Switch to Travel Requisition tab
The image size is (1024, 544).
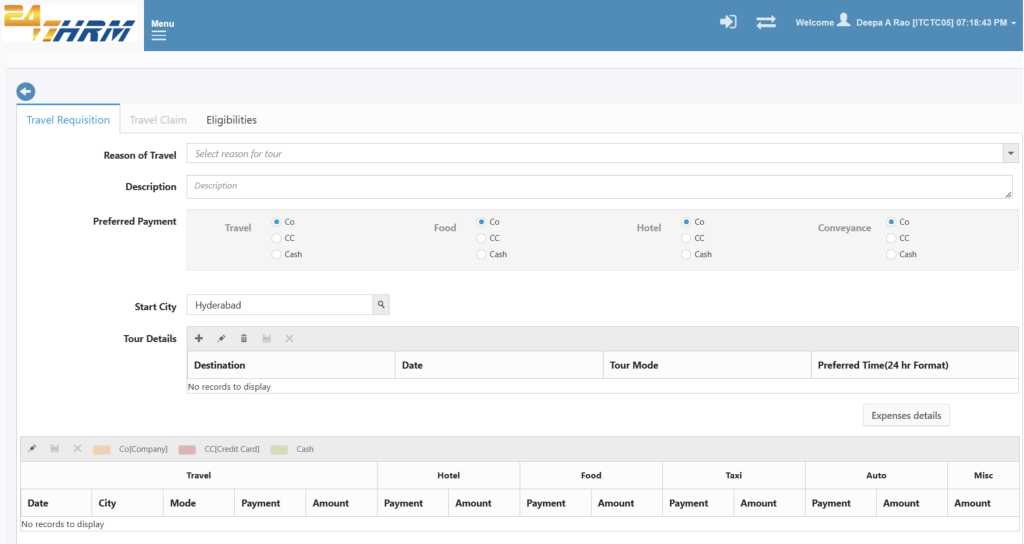(x=68, y=120)
